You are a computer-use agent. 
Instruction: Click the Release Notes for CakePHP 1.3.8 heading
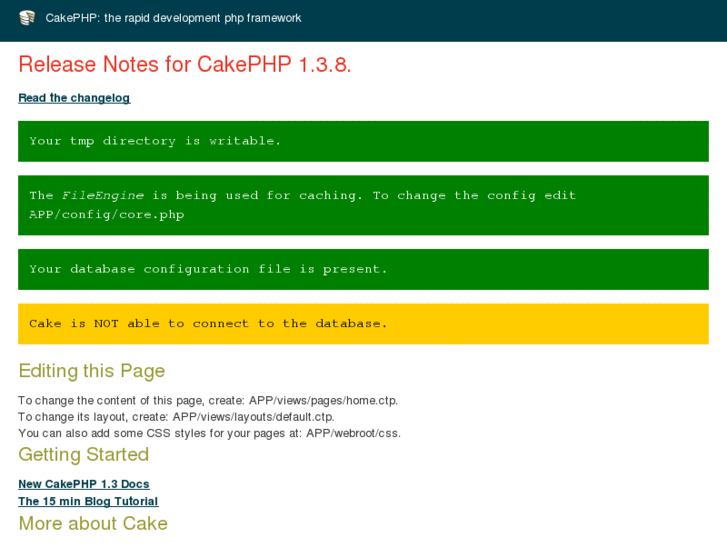point(185,64)
